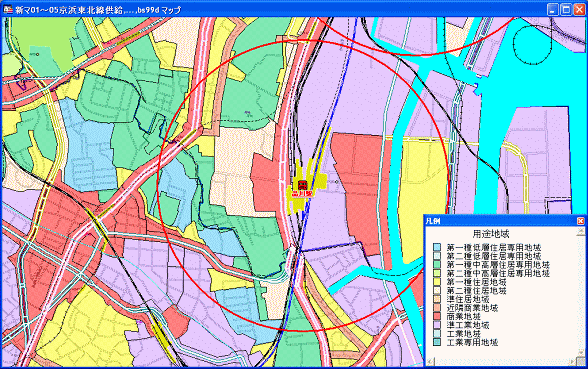Click the legend vertical scrollbar up arrow
Viewport: 588px width, 369px height.
581,231
